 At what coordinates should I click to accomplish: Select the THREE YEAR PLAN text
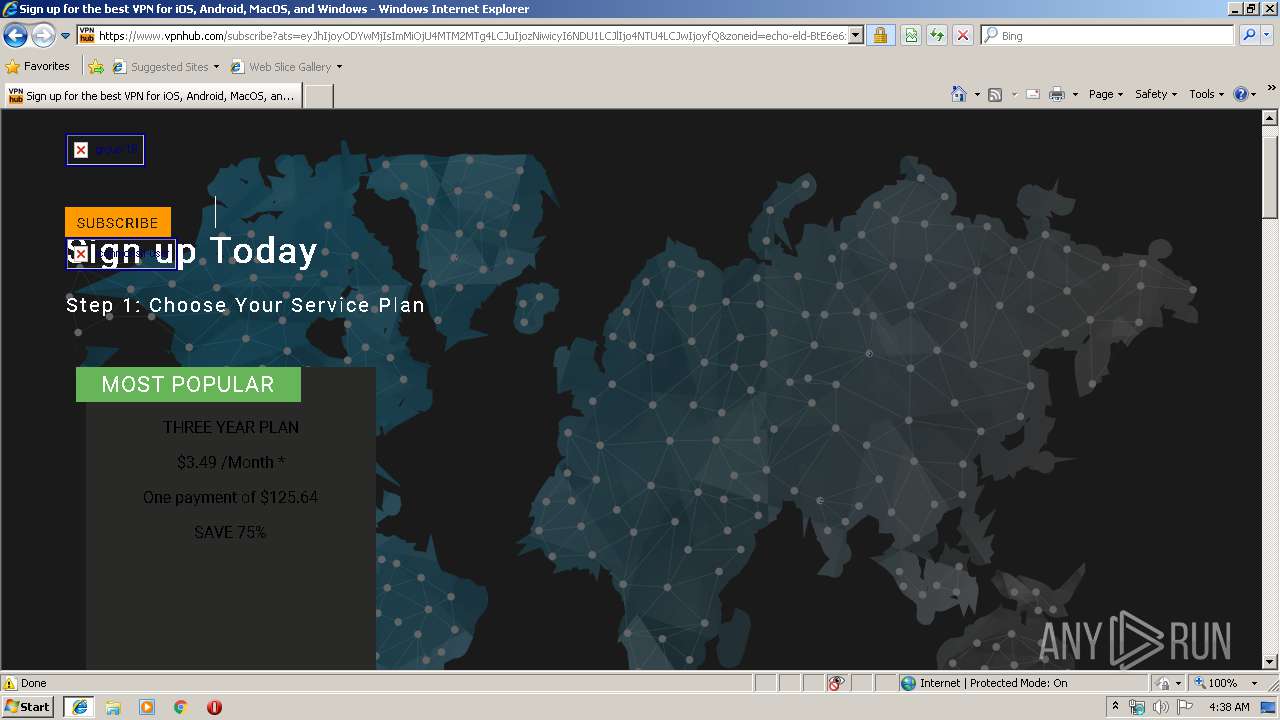click(x=231, y=427)
